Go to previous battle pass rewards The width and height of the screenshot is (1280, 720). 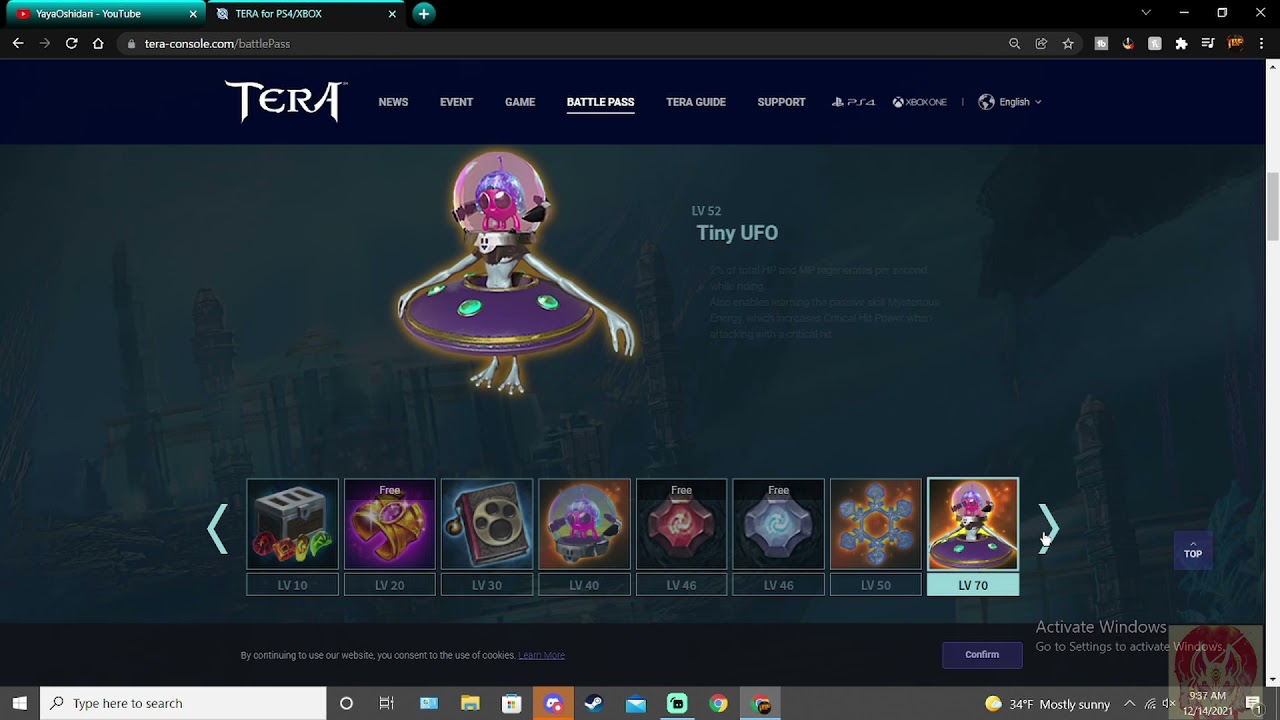pyautogui.click(x=217, y=528)
